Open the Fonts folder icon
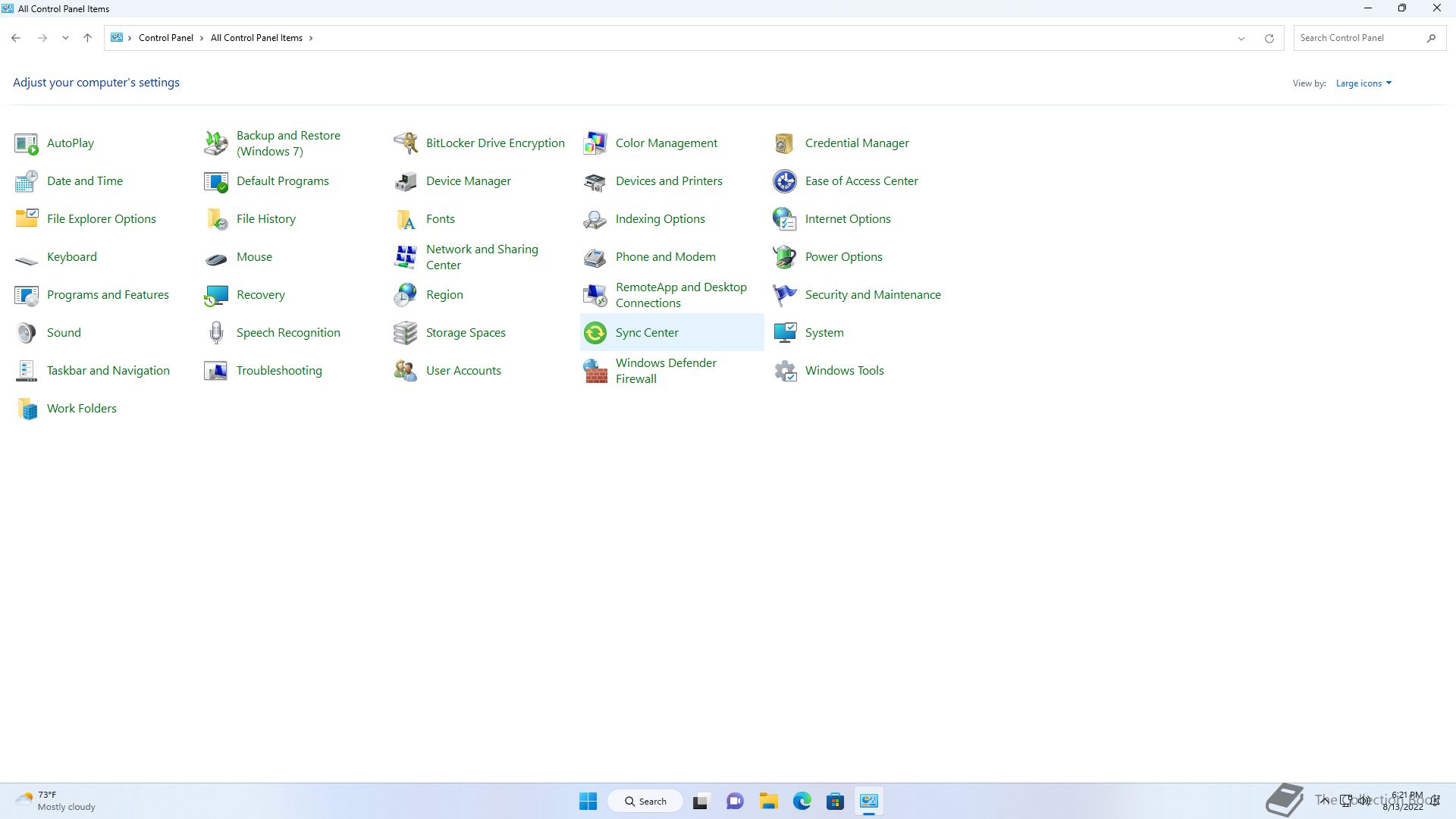 pyautogui.click(x=406, y=219)
